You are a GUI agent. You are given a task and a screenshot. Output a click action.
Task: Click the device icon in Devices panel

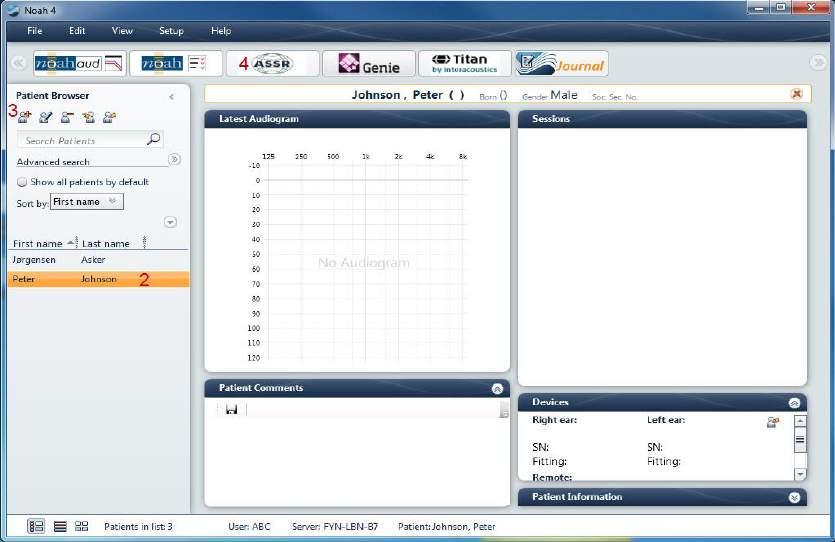click(x=773, y=422)
